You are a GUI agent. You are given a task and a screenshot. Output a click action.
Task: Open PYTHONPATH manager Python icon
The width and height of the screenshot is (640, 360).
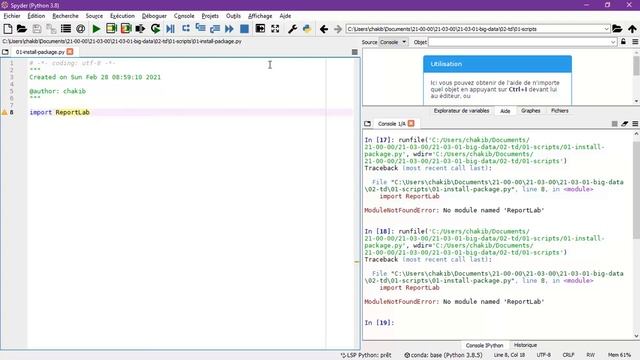point(307,29)
